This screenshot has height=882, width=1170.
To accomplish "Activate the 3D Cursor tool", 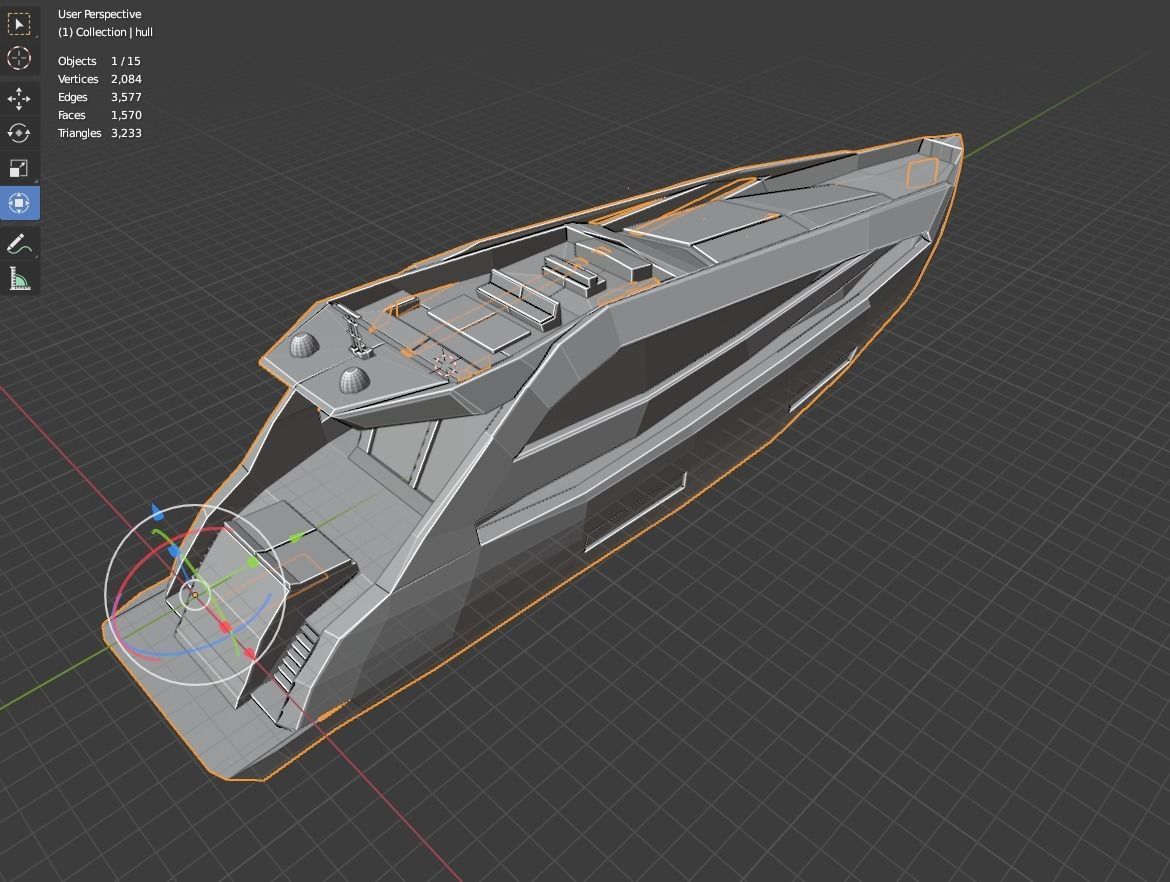I will 19,58.
